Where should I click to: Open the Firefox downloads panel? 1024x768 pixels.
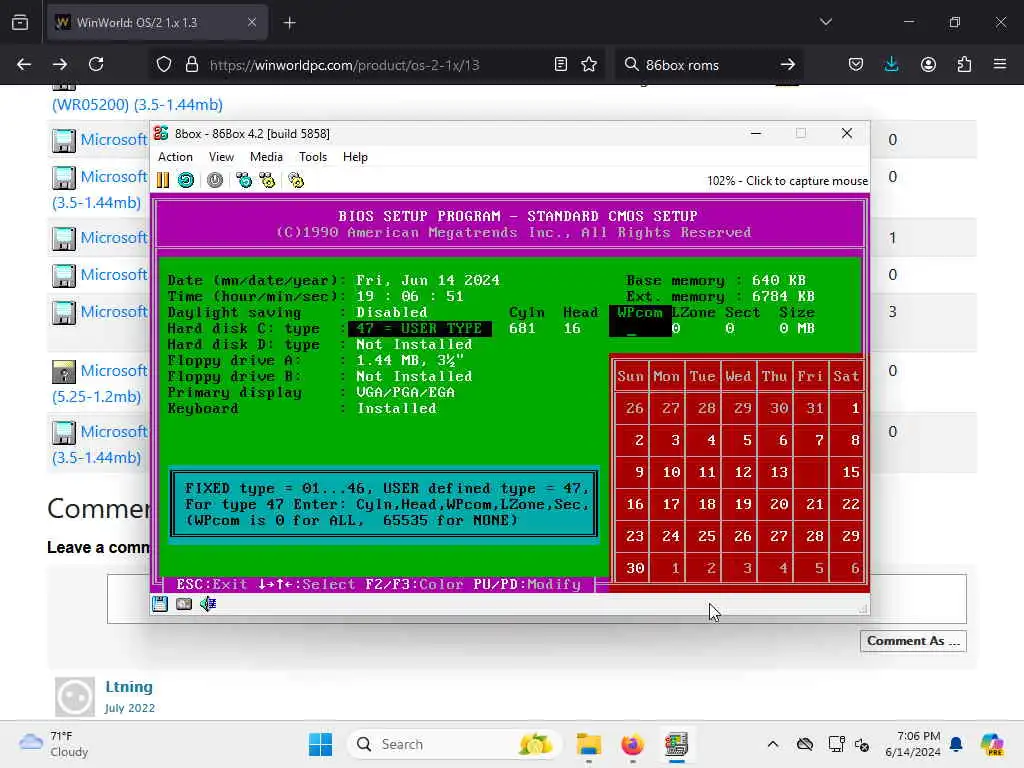[x=891, y=64]
